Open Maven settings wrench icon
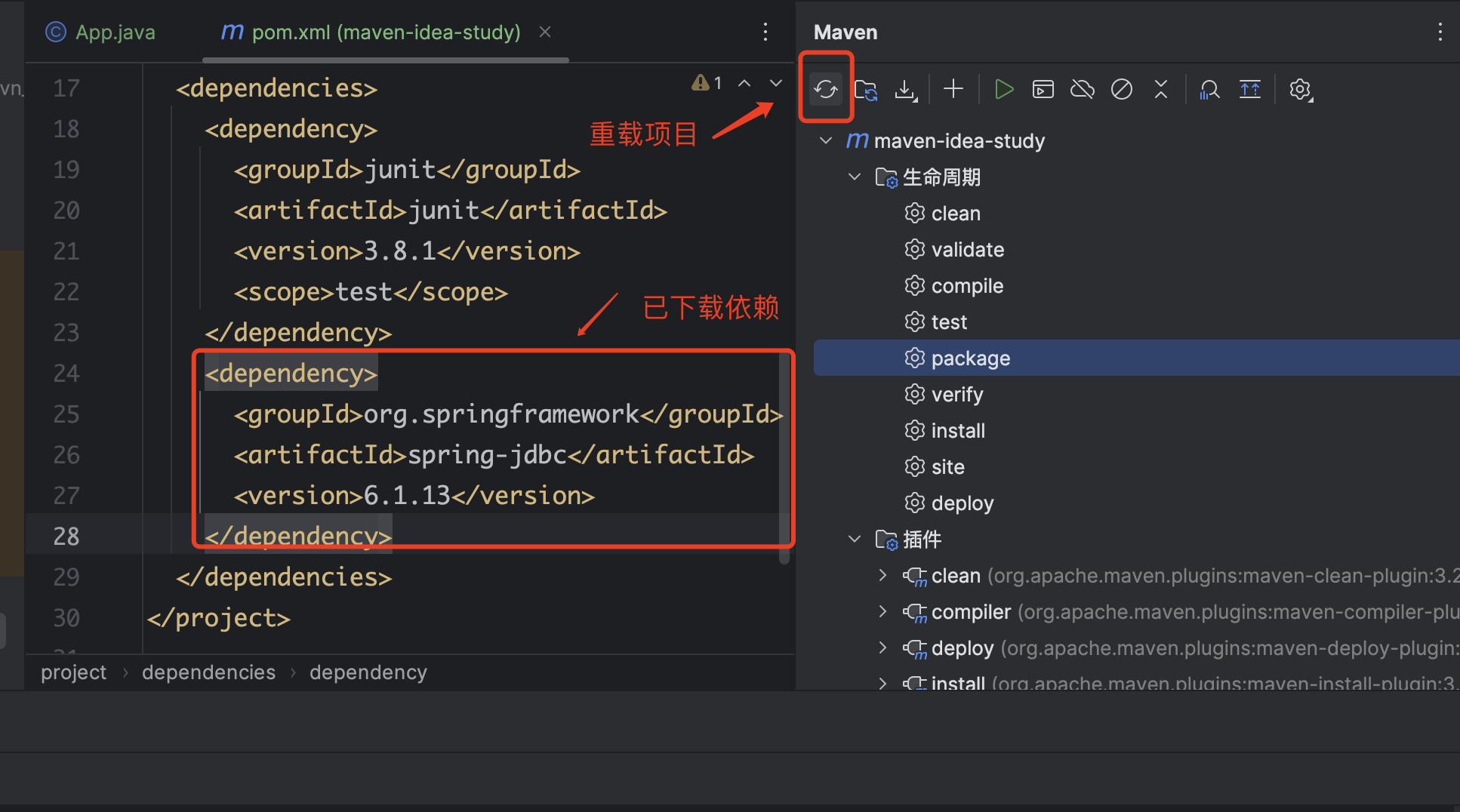The height and width of the screenshot is (812, 1460). point(1300,89)
